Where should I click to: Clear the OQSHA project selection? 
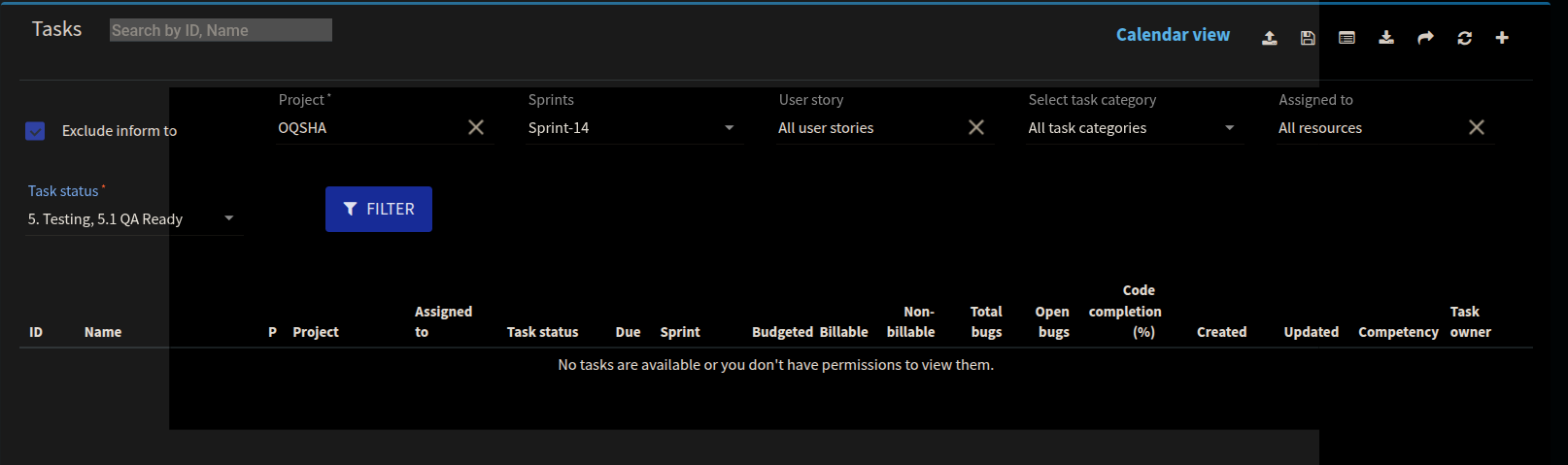pos(476,127)
